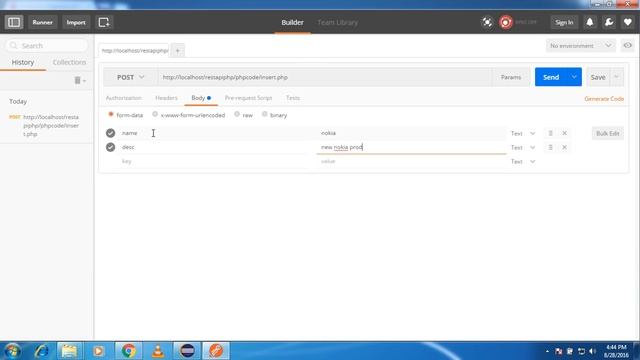Click the history trash delete icon

point(77,80)
